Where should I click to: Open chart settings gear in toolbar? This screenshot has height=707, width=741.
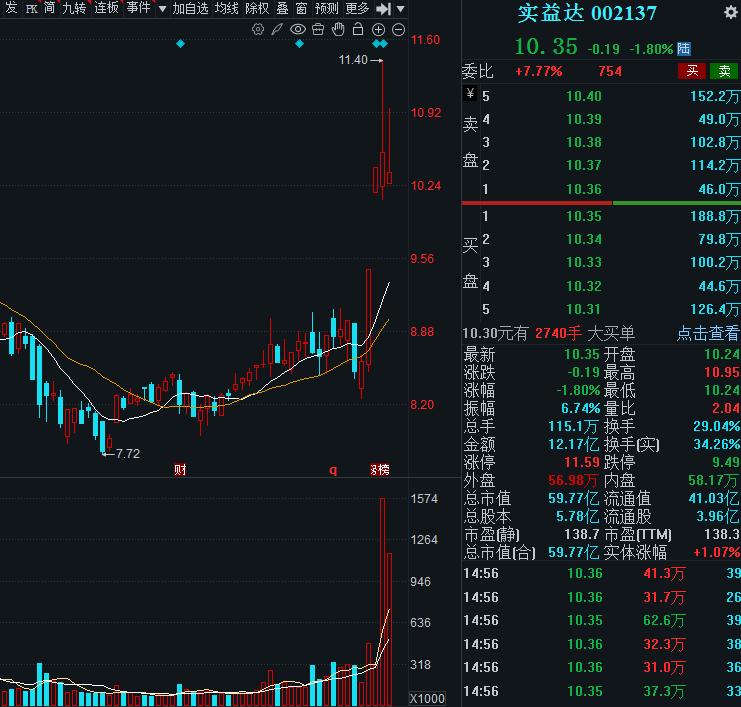[x=258, y=29]
